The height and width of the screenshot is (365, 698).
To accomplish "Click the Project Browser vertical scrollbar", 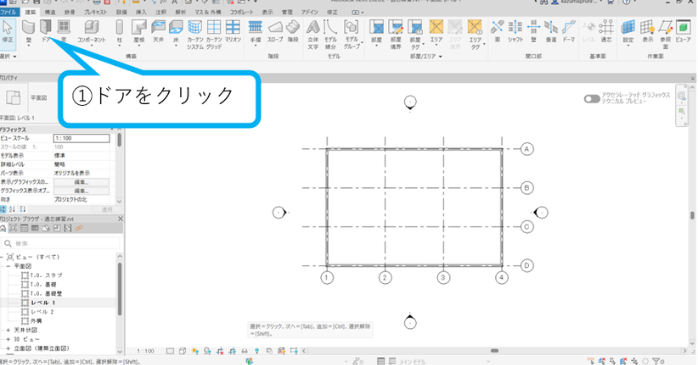I will [x=119, y=289].
